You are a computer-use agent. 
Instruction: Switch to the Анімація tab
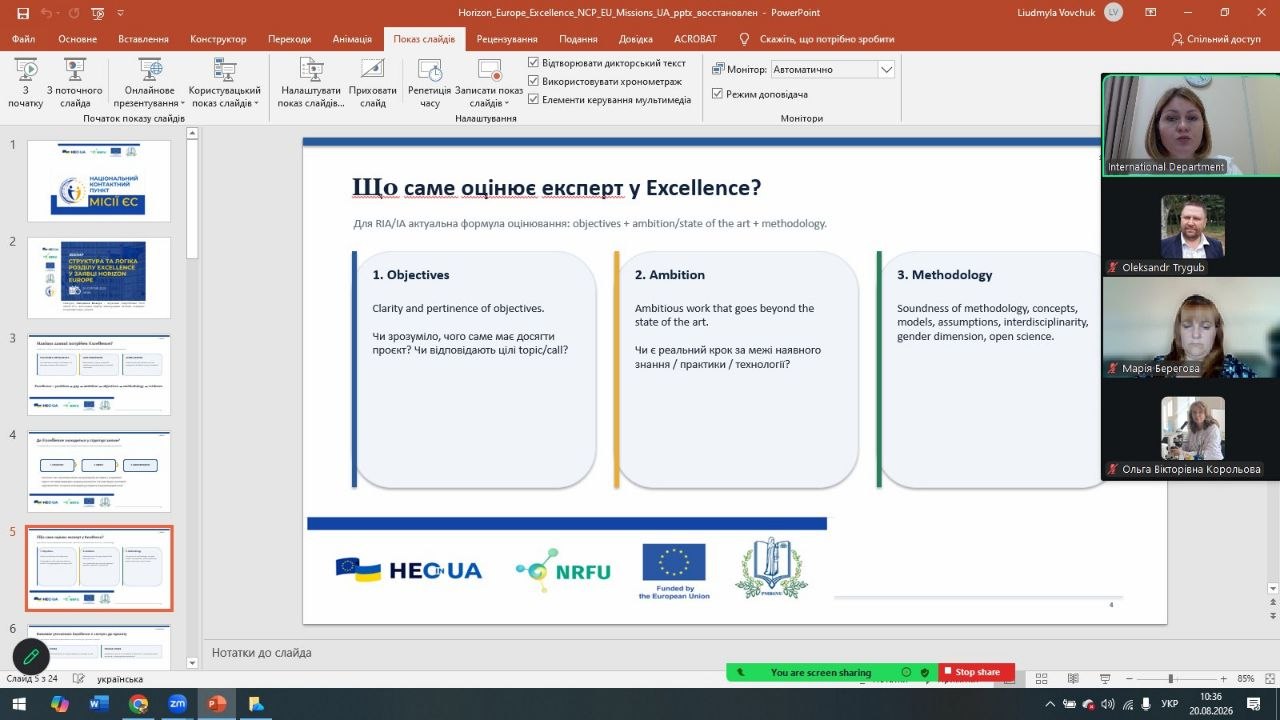352,39
